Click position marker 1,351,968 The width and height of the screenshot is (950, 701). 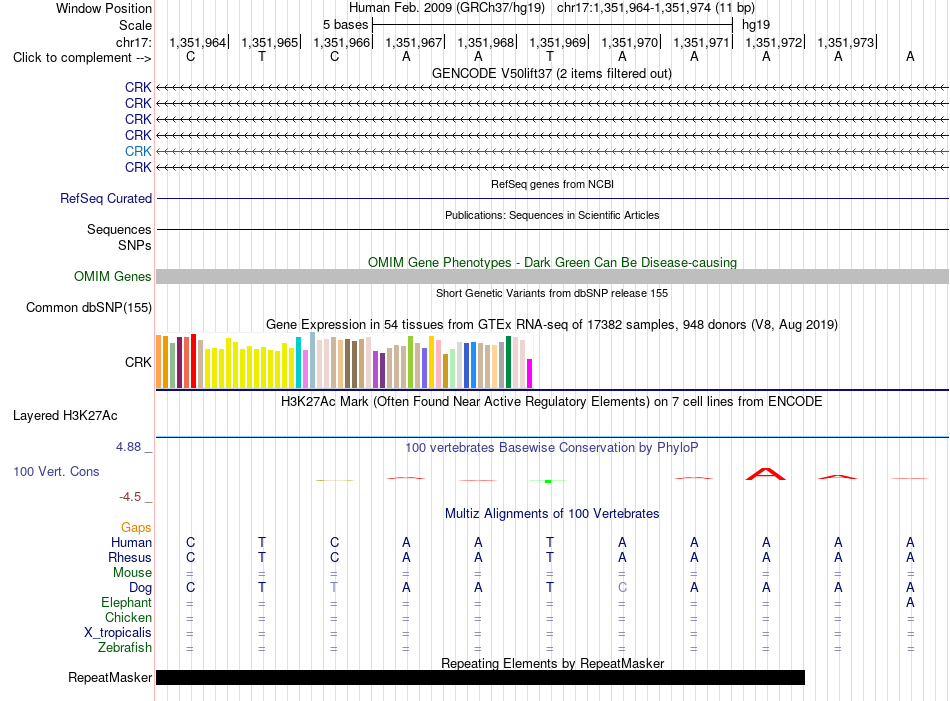coord(485,42)
